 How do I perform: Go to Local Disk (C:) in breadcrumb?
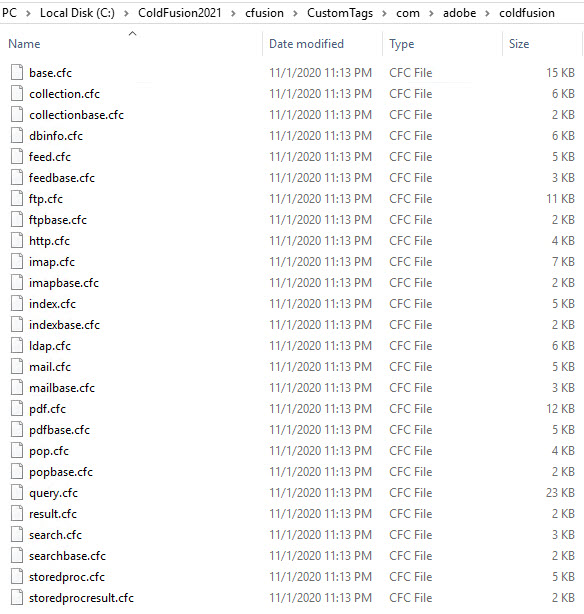click(x=77, y=13)
